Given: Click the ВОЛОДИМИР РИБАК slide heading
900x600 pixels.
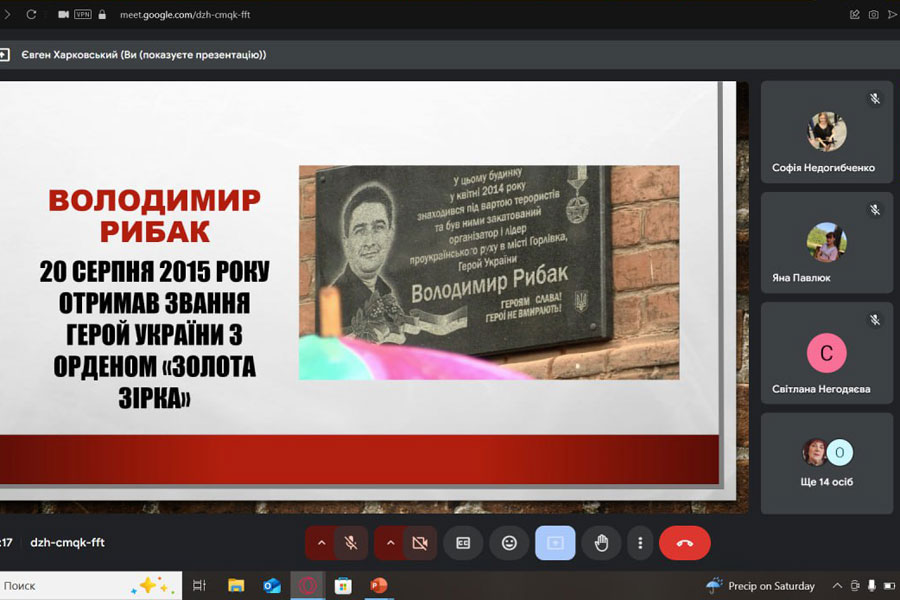Looking at the screenshot, I should [154, 216].
